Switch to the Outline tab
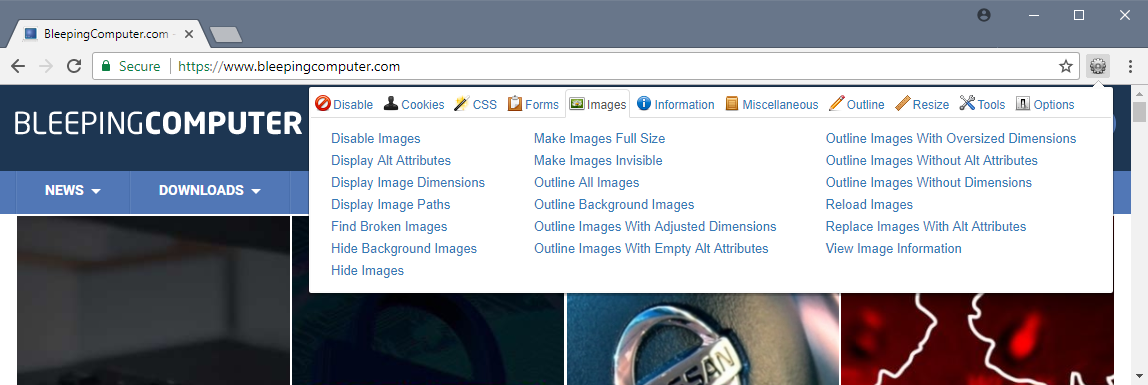The height and width of the screenshot is (385, 1148). point(857,105)
